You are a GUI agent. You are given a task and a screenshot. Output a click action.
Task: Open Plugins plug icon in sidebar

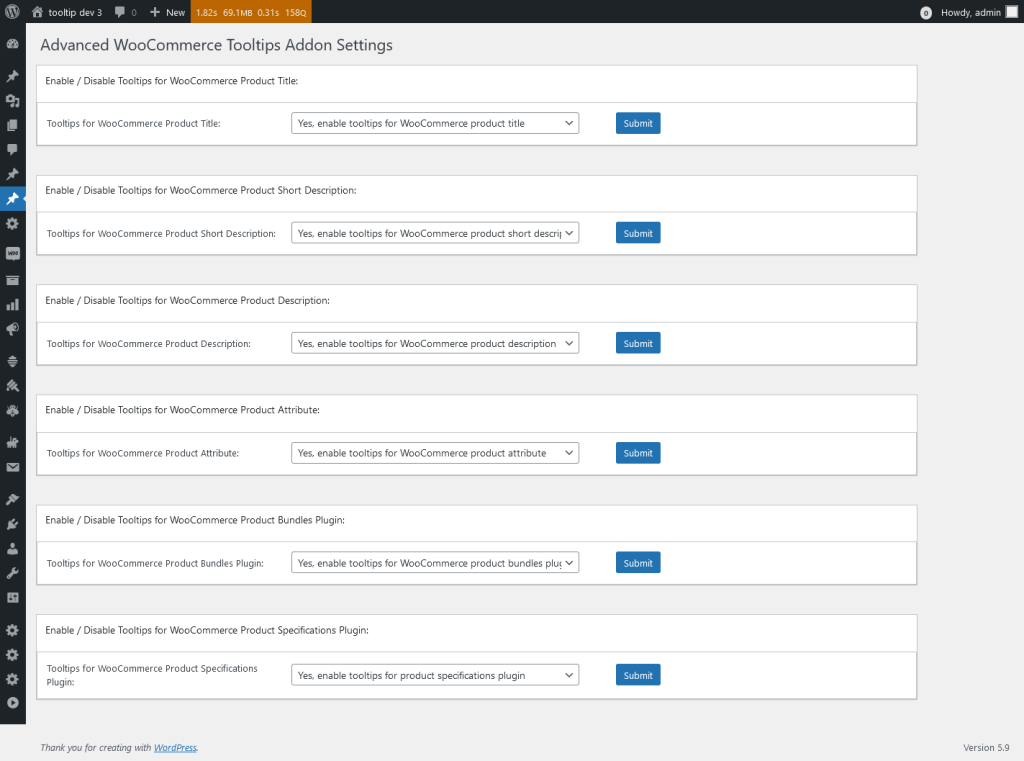pos(12,525)
